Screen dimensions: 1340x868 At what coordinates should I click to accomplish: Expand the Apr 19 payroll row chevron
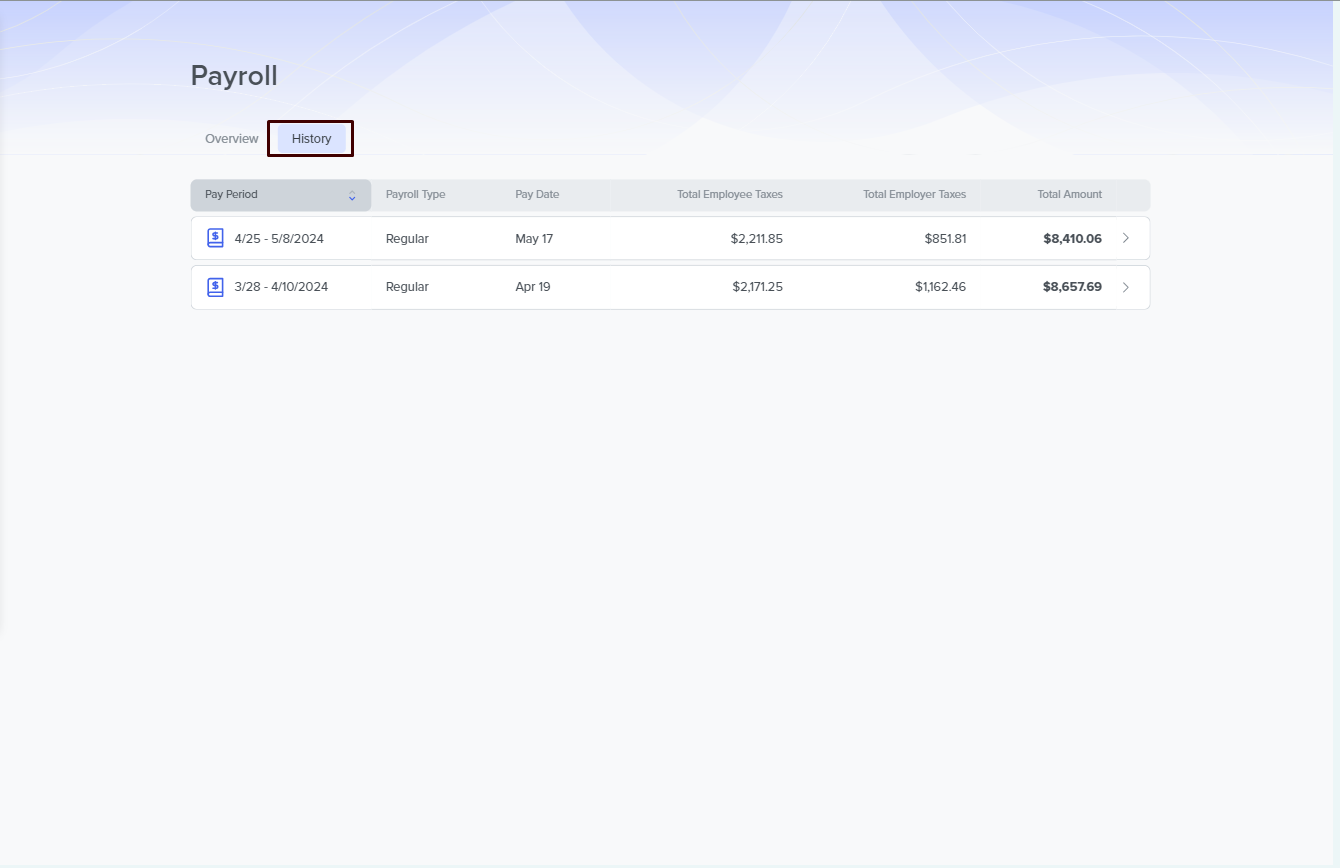pos(1126,287)
